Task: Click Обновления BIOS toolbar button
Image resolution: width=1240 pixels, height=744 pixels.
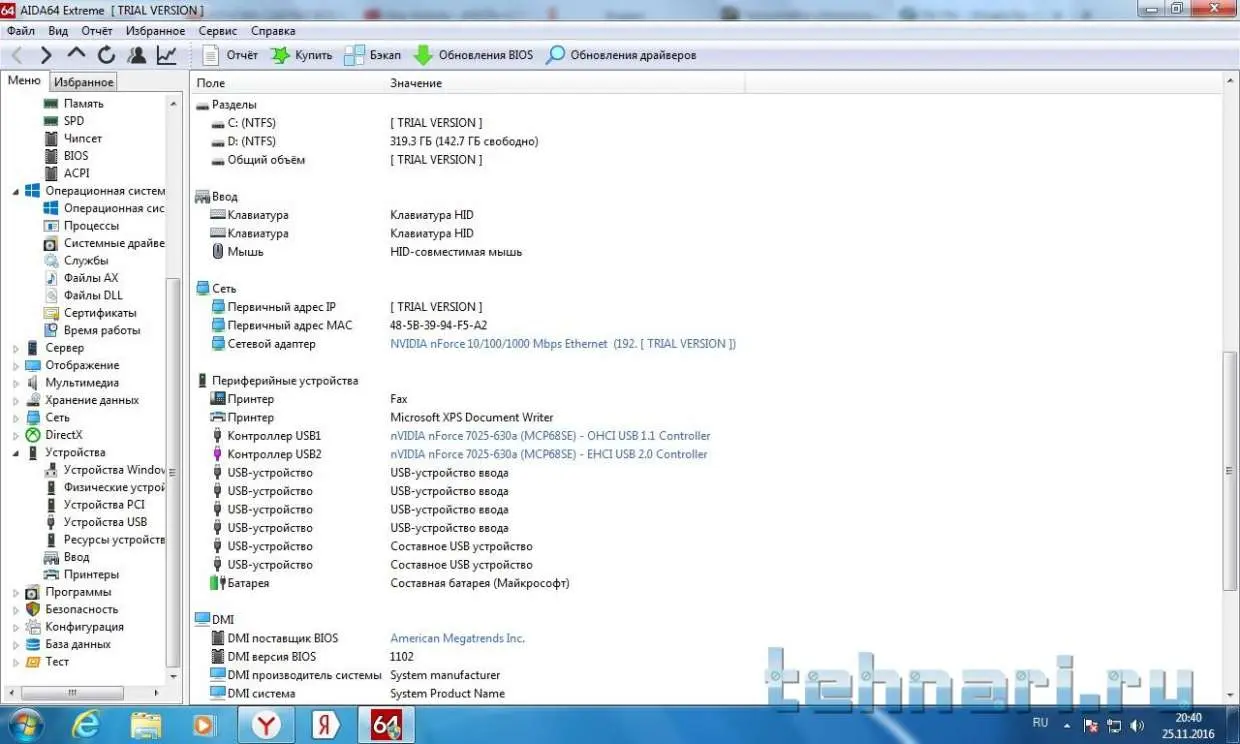Action: tap(473, 55)
